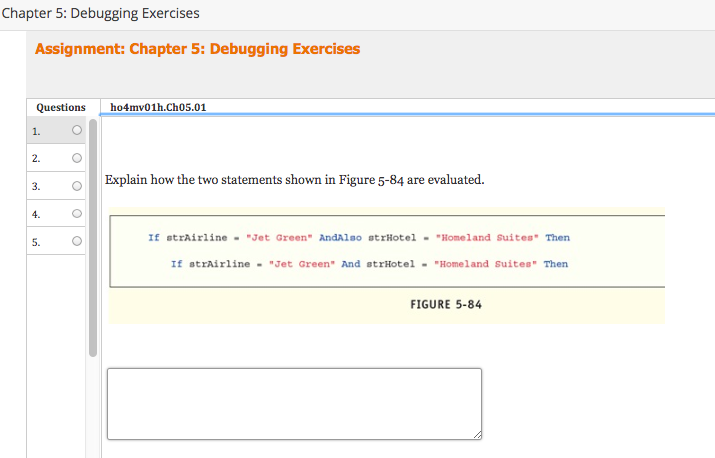Click the Questions column header
715x458 pixels.
(x=61, y=107)
